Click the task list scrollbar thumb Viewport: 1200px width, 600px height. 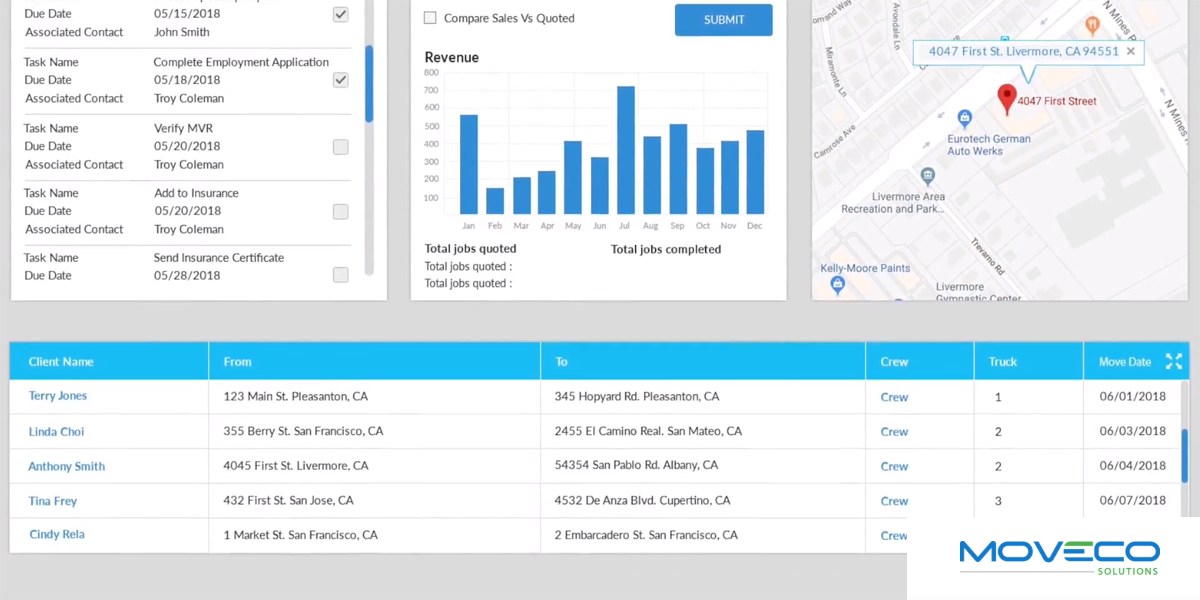pos(369,84)
